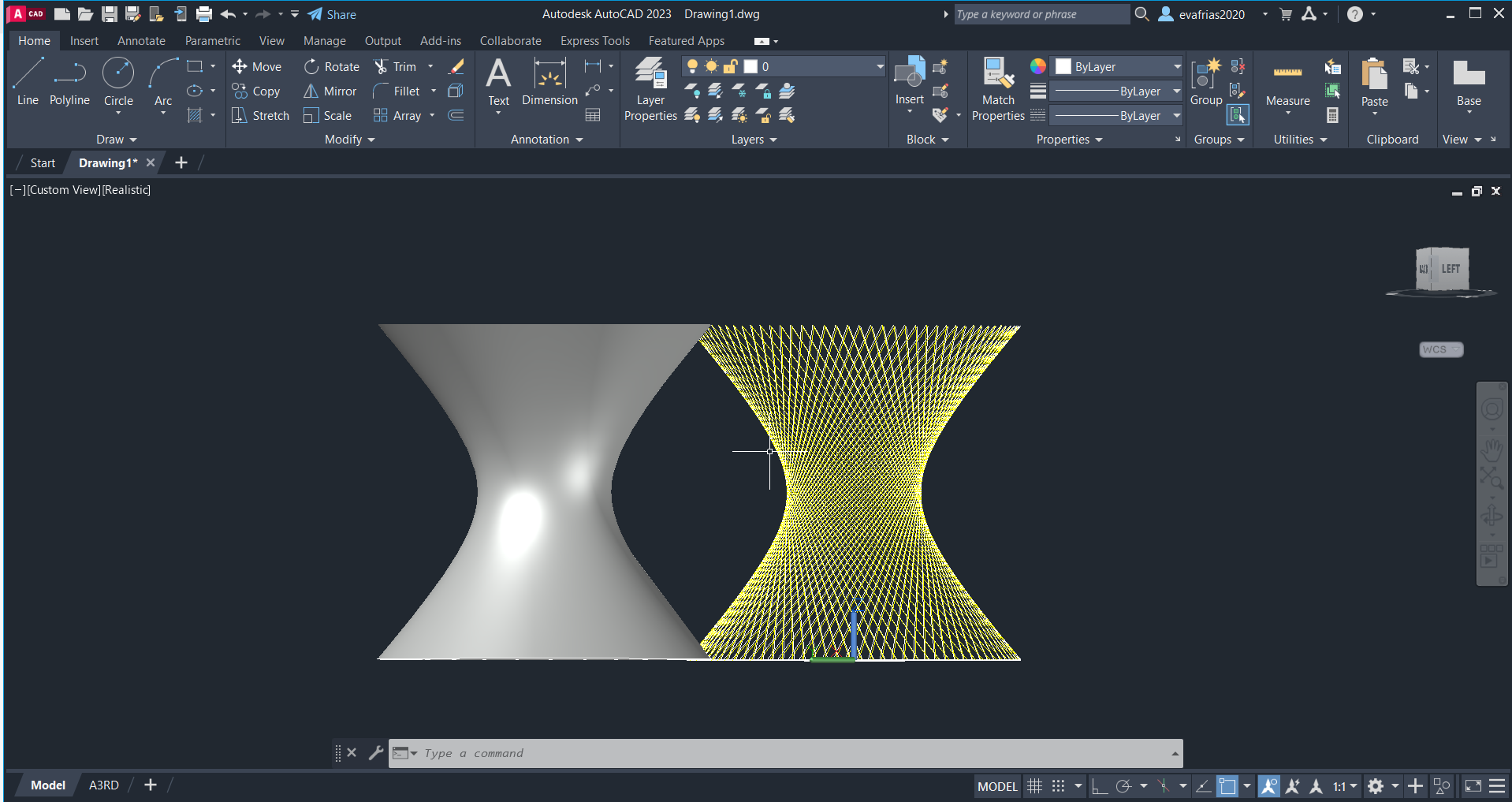Toggle ortho mode in status bar
The width and height of the screenshot is (1512, 802).
coord(1100,786)
